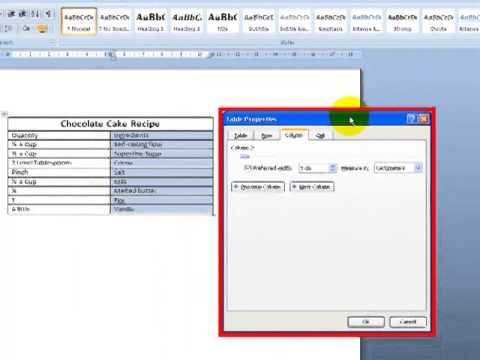Click the "Quantity" header cell
The height and width of the screenshot is (360, 480).
59,135
